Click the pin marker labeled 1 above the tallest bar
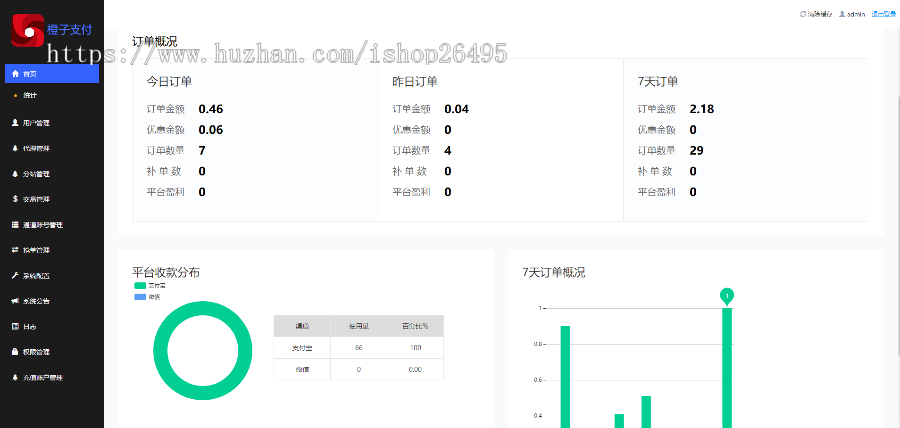 (x=727, y=297)
